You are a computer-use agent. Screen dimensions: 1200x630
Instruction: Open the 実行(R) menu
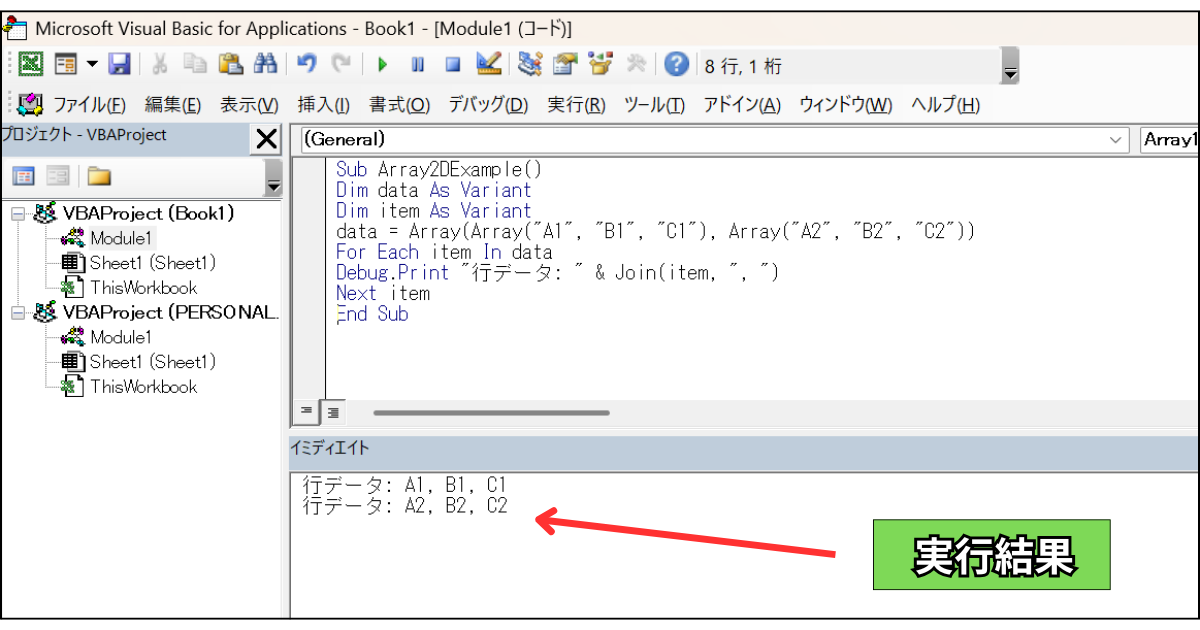[x=576, y=105]
